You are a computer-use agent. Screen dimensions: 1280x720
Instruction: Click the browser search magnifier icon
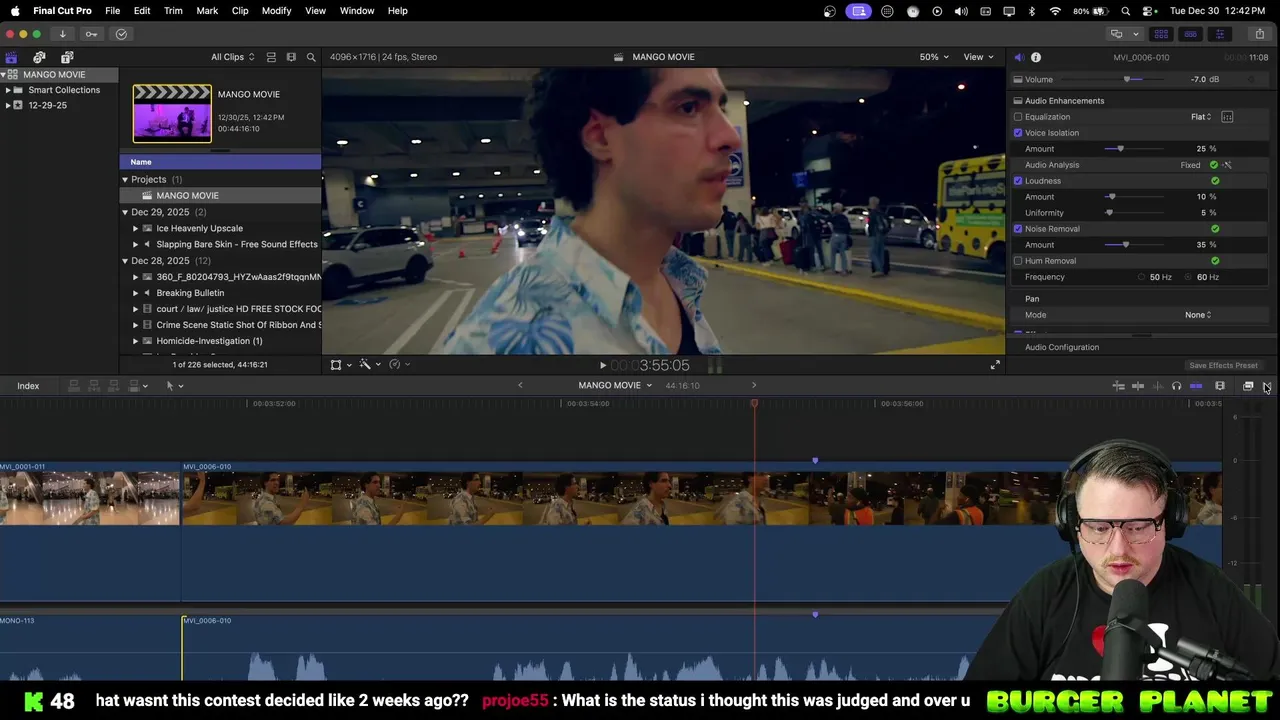tap(311, 57)
